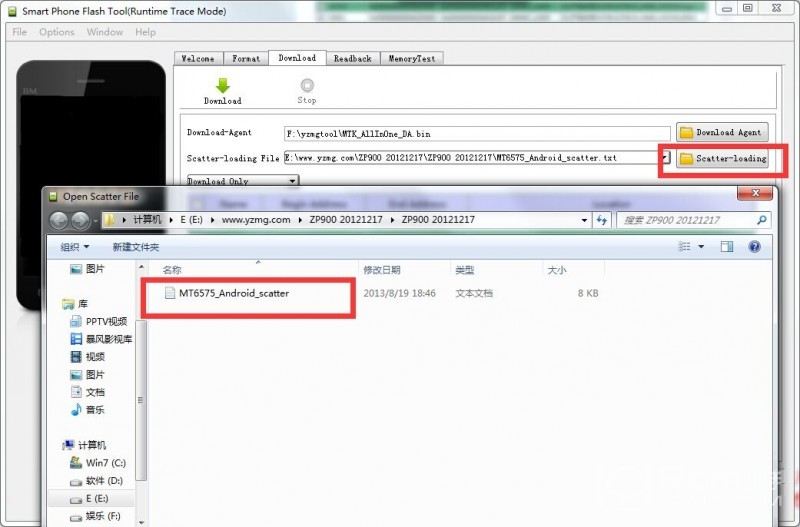Click the change view icon
Screen dimensions: 800x527
click(x=684, y=247)
